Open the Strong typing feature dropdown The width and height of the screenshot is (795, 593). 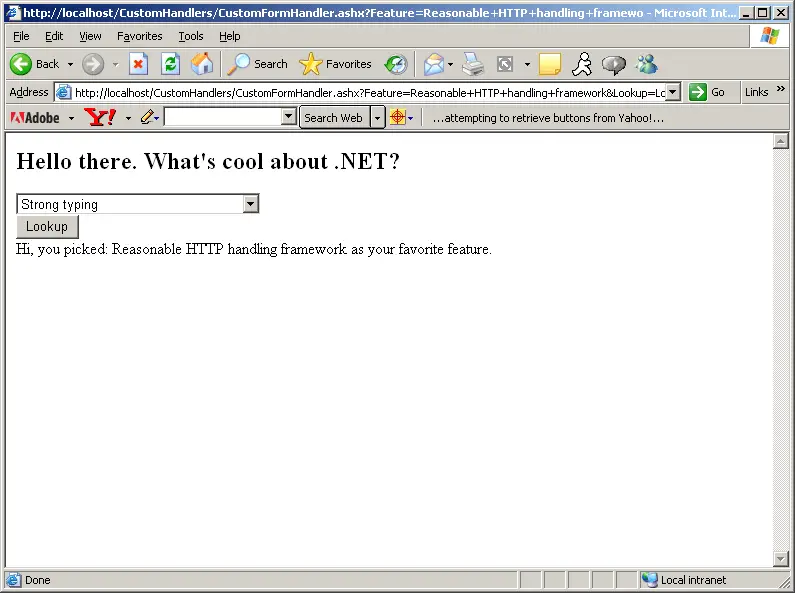click(x=138, y=204)
